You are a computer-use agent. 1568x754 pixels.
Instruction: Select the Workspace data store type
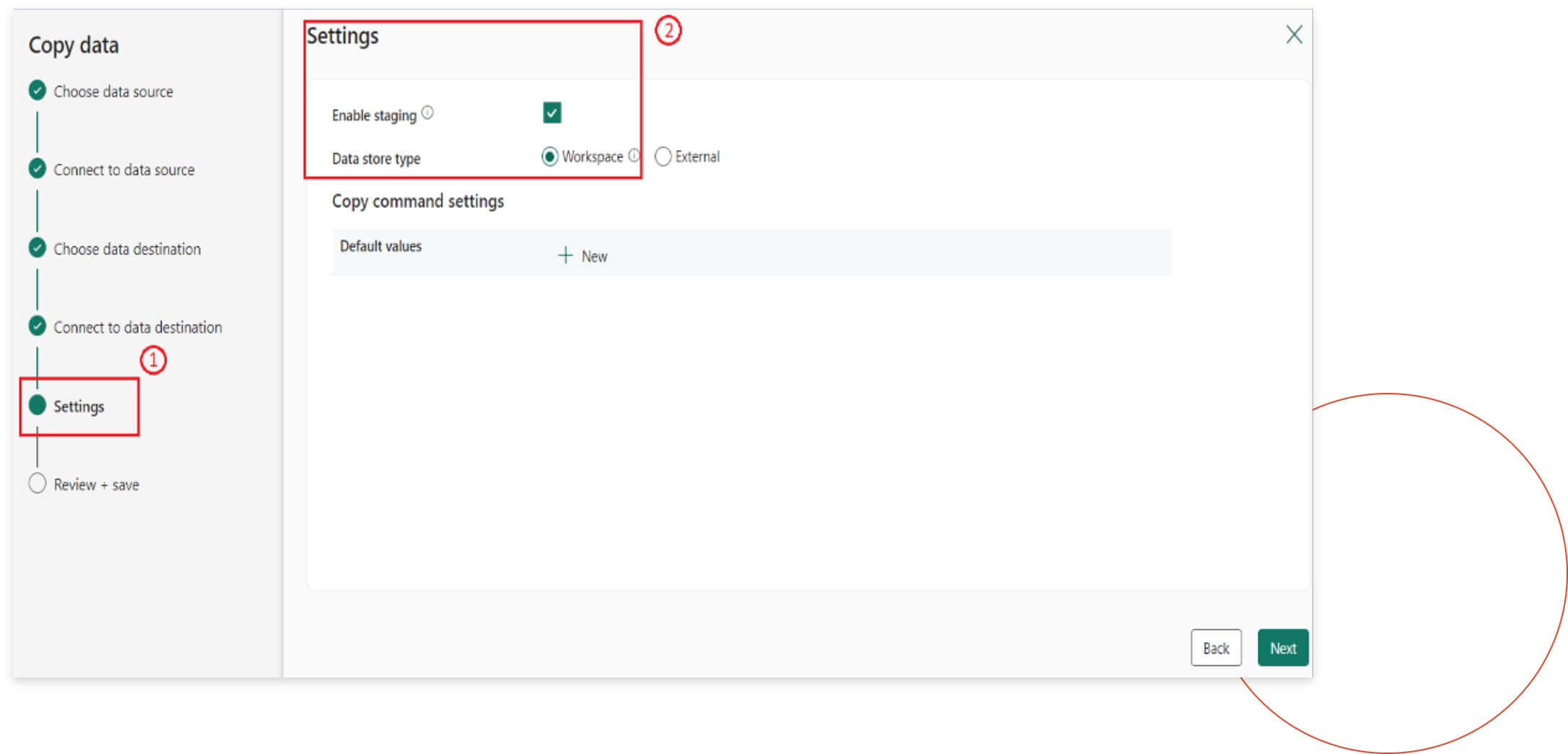point(549,157)
